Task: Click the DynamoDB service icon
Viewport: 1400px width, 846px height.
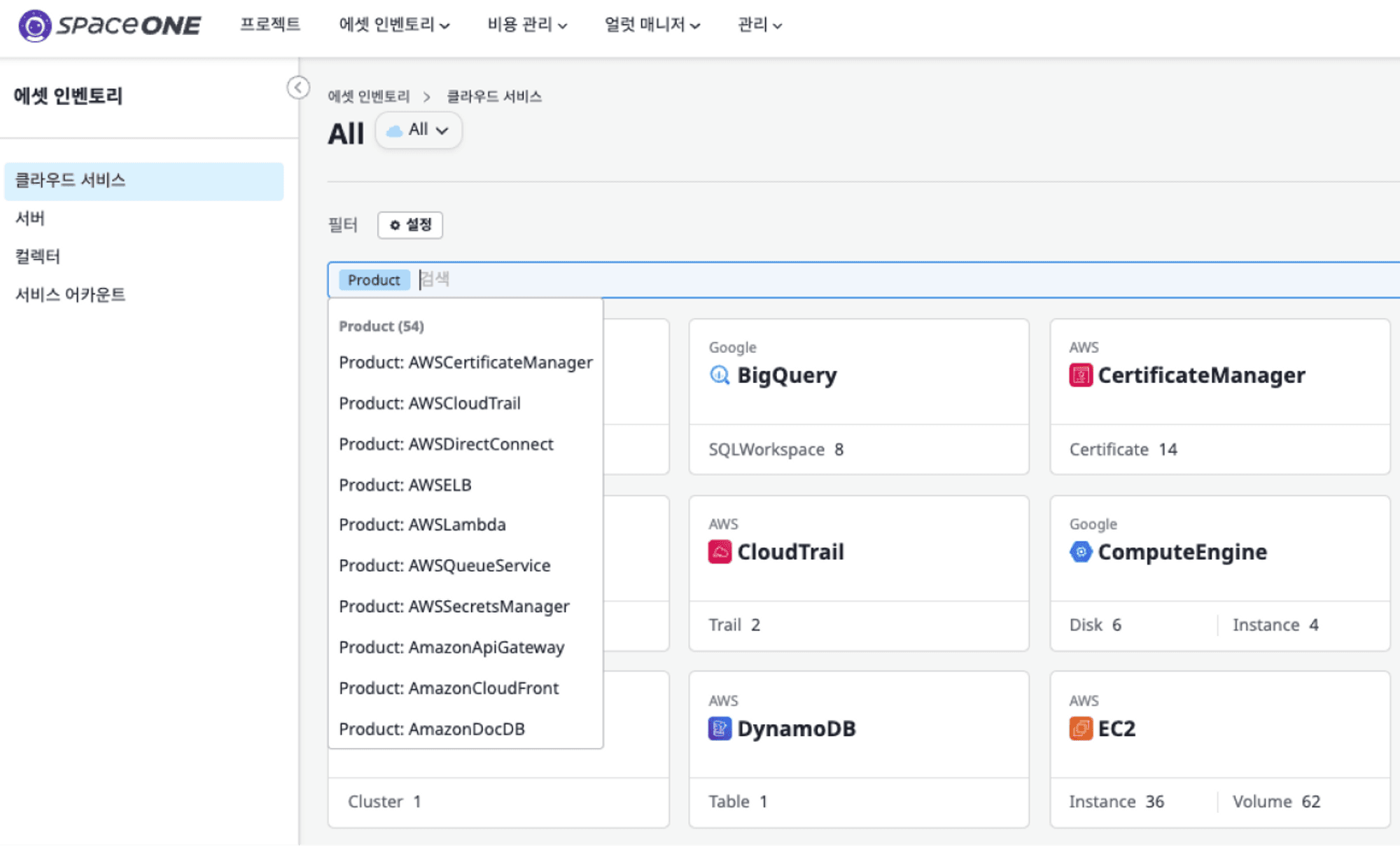Action: [720, 728]
